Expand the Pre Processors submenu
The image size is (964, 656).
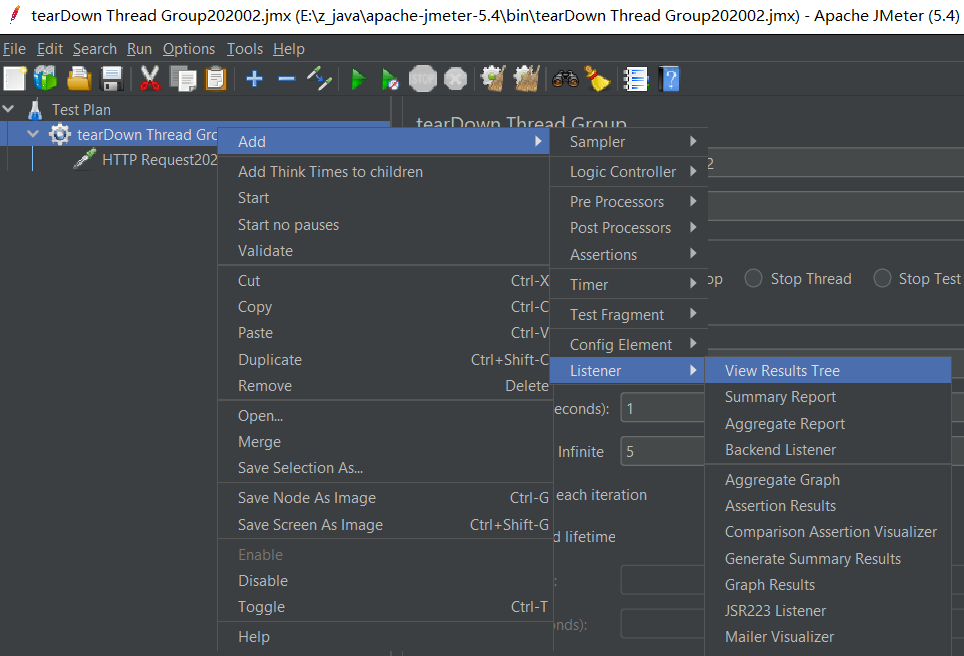627,202
